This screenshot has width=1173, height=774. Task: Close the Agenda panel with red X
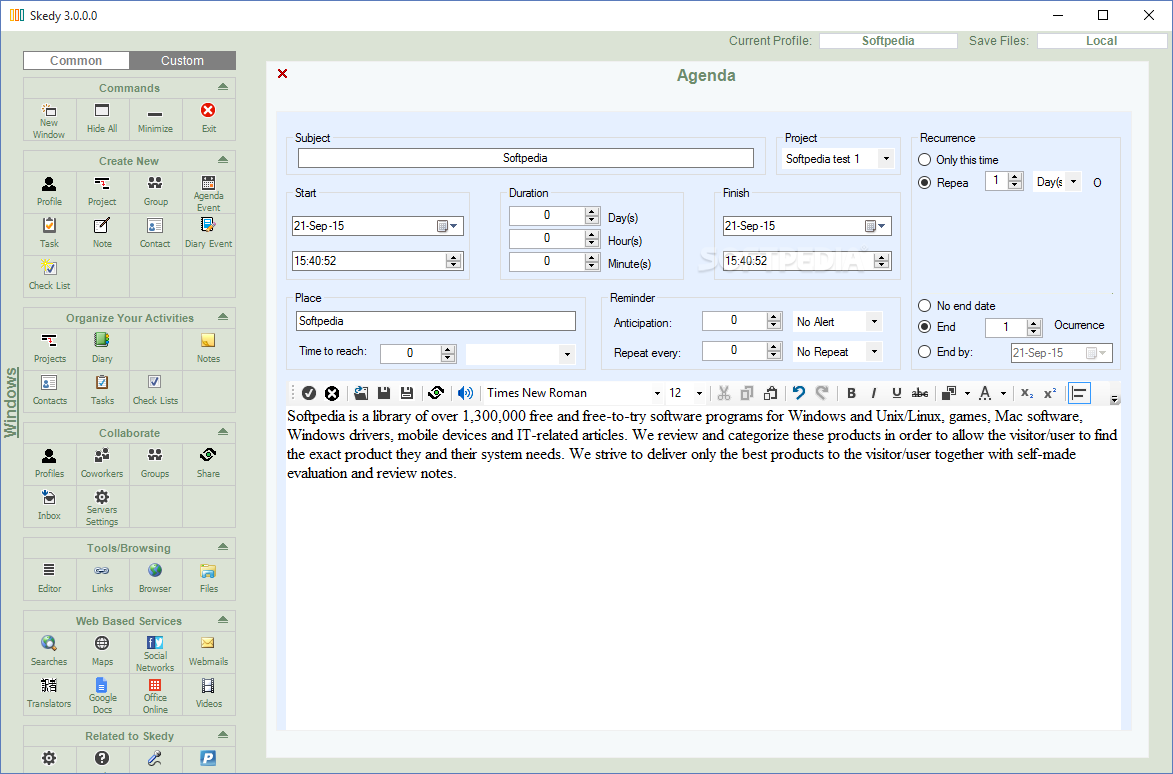[283, 73]
